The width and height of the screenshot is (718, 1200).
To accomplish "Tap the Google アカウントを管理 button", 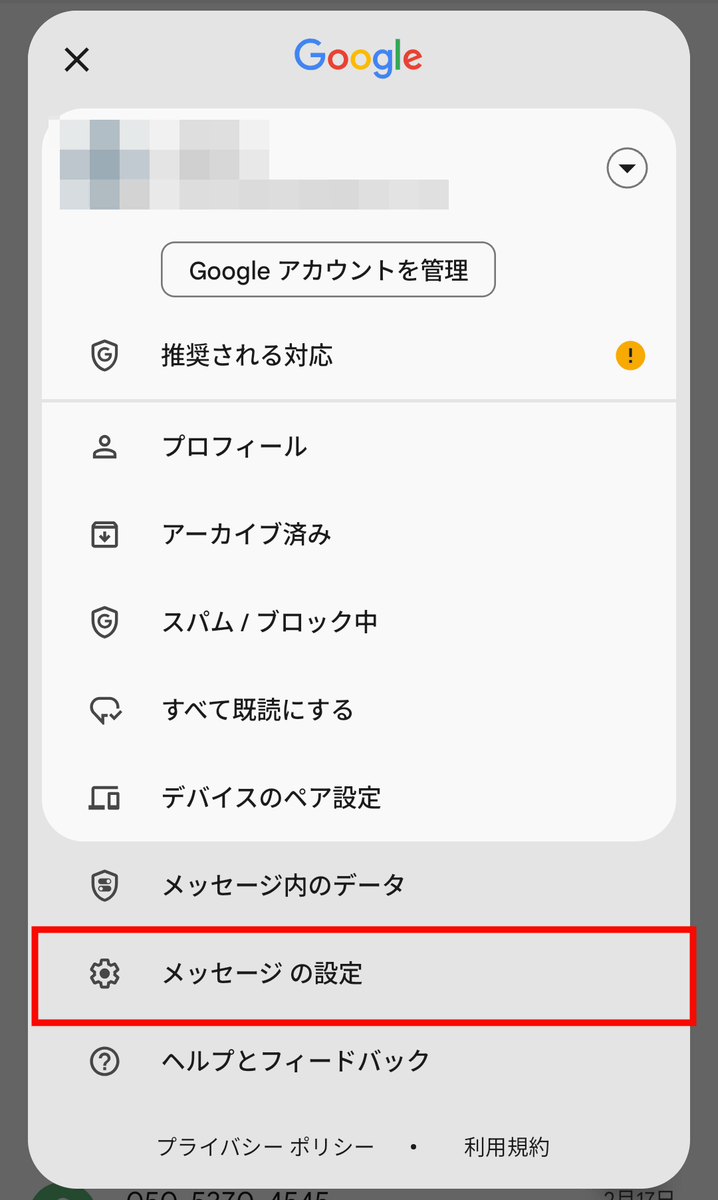I will 328,270.
